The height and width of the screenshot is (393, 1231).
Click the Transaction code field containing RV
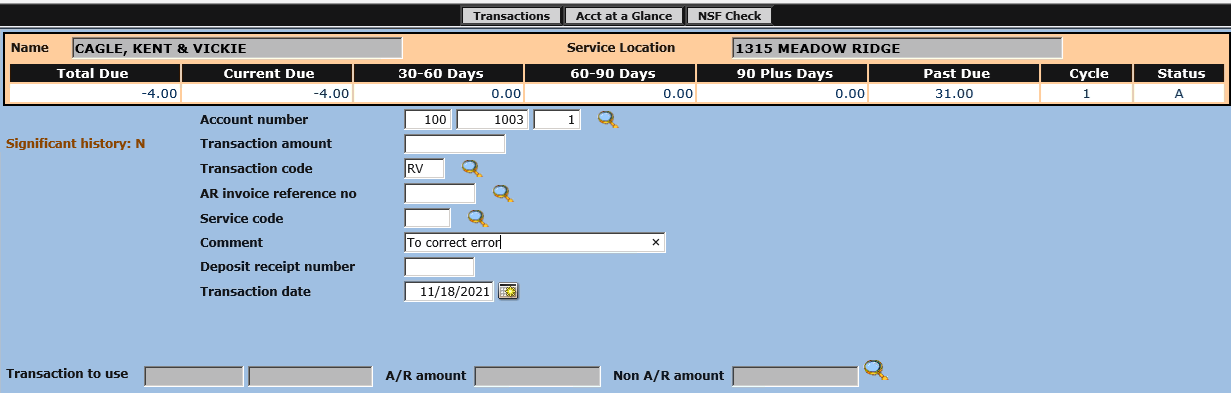(x=425, y=169)
